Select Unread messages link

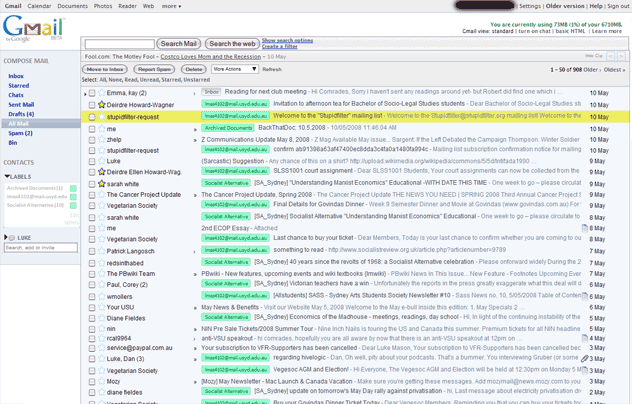[x=149, y=80]
